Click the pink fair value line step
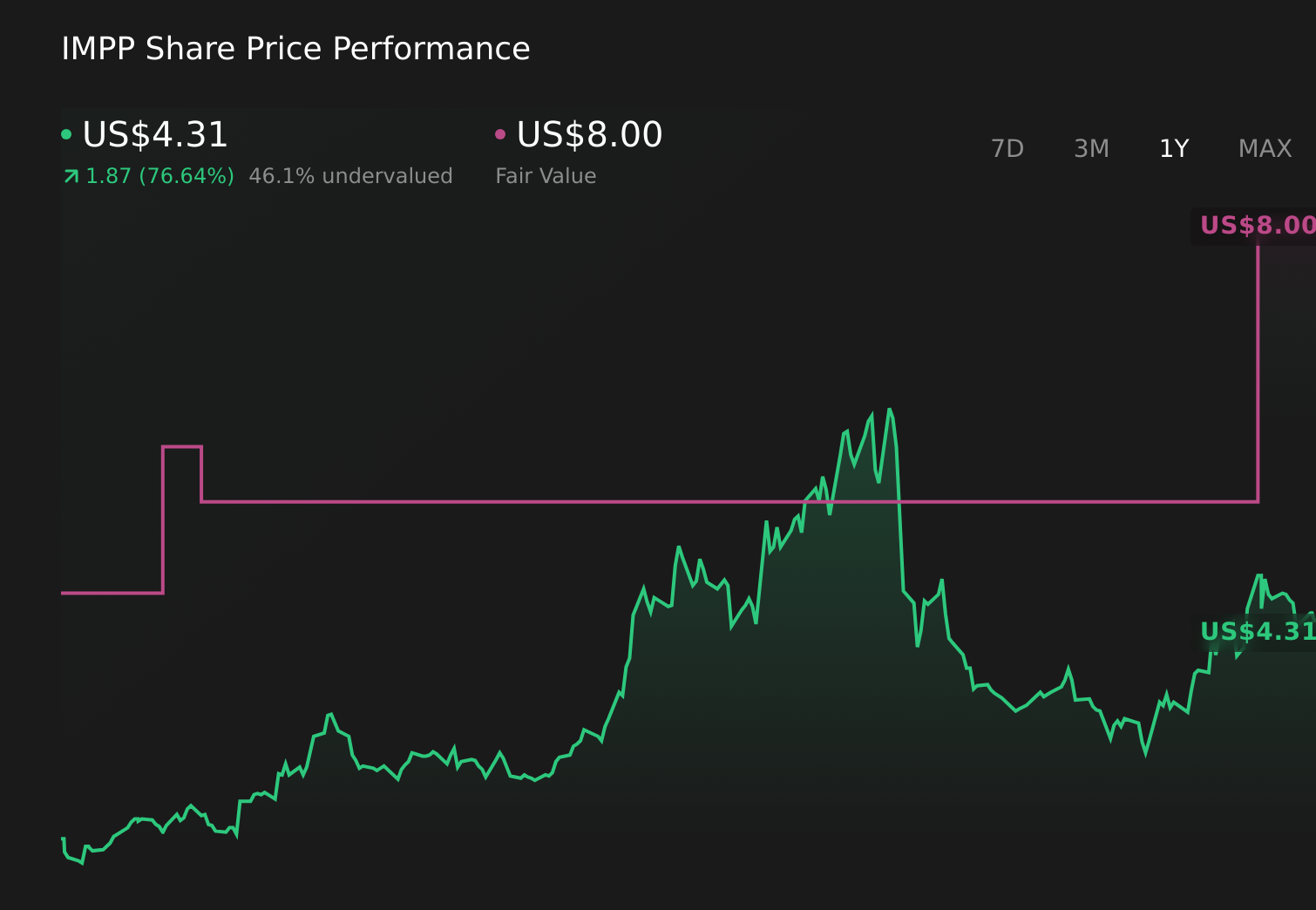This screenshot has height=910, width=1316. 182,447
